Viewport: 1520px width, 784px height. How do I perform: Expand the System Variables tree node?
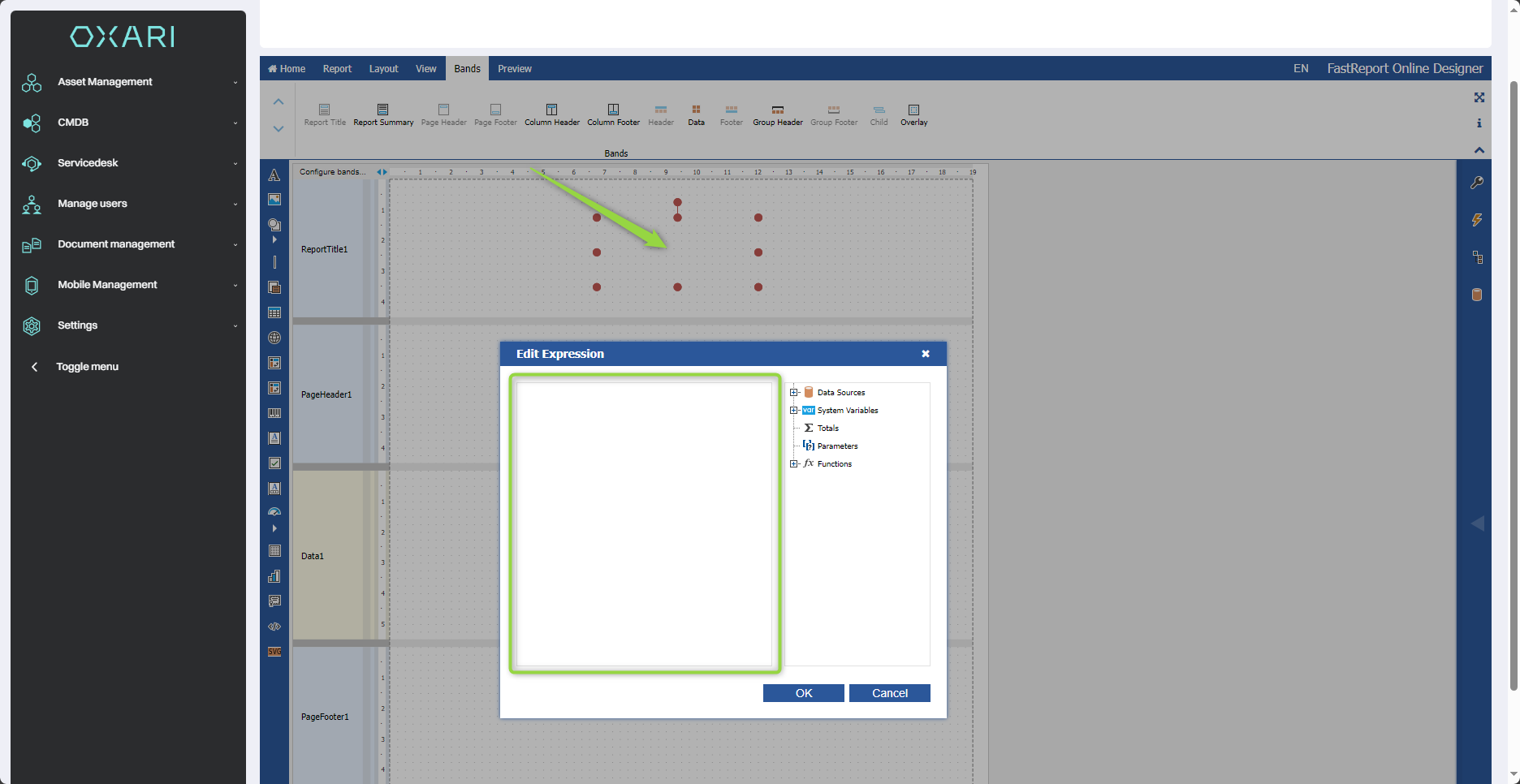pos(794,411)
